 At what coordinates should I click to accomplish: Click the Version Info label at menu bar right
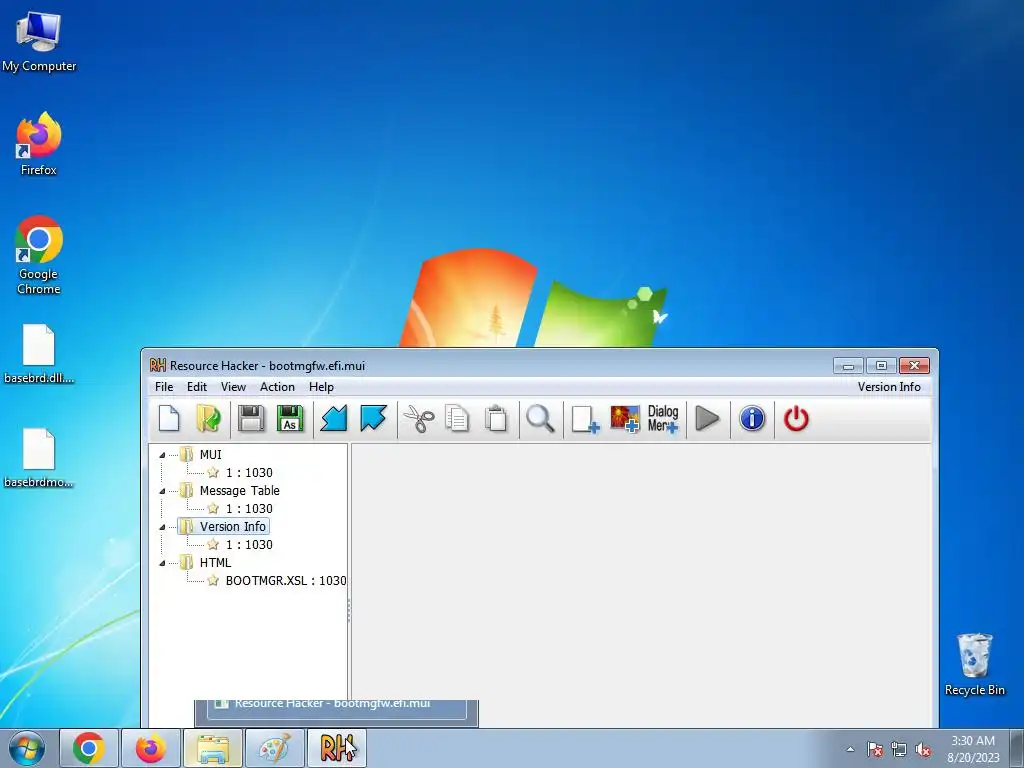tap(889, 387)
